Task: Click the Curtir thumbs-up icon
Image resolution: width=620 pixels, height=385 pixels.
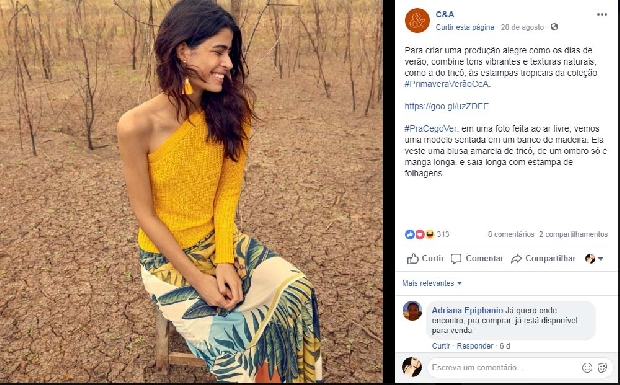Action: (x=413, y=259)
